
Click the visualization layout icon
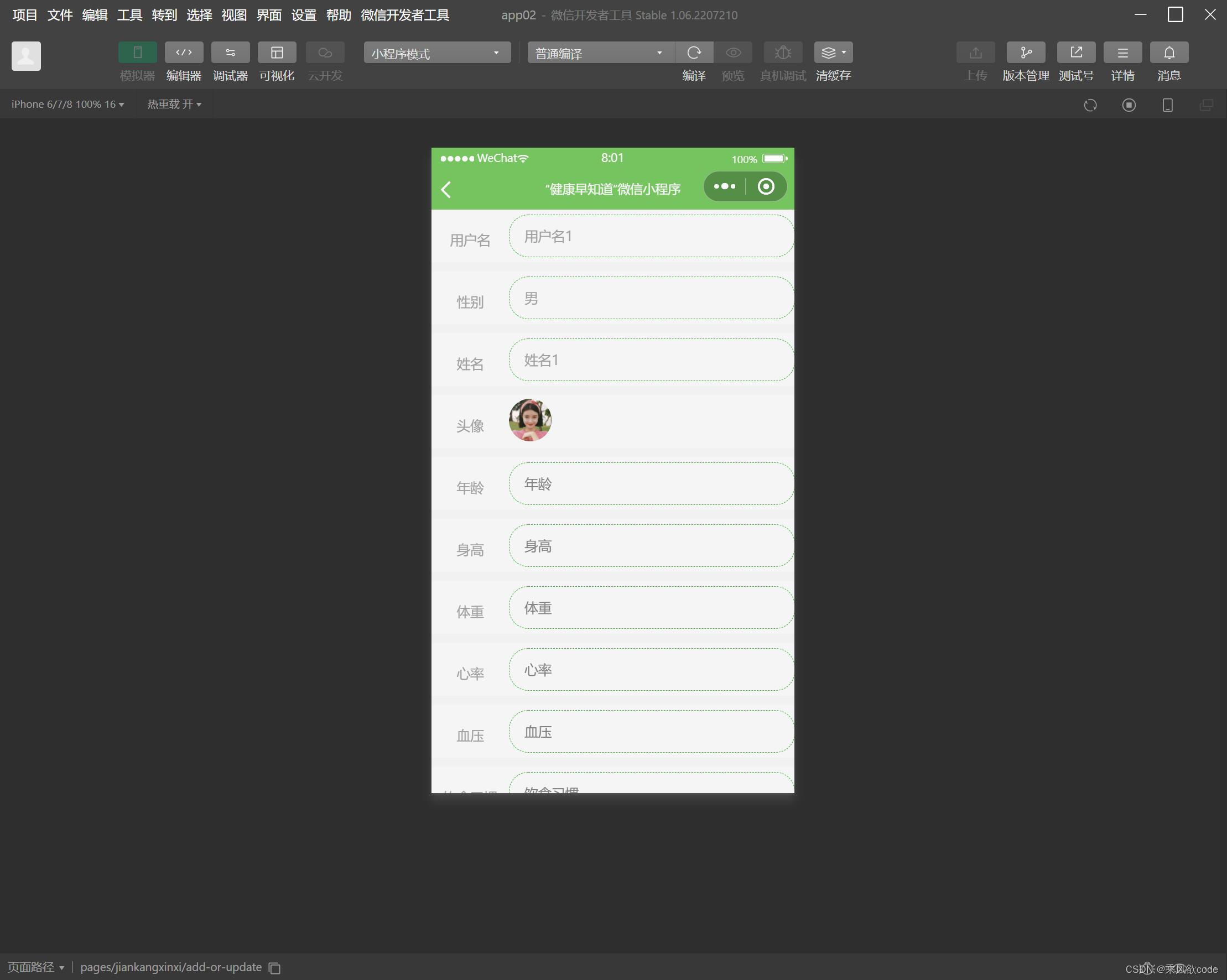pyautogui.click(x=277, y=53)
